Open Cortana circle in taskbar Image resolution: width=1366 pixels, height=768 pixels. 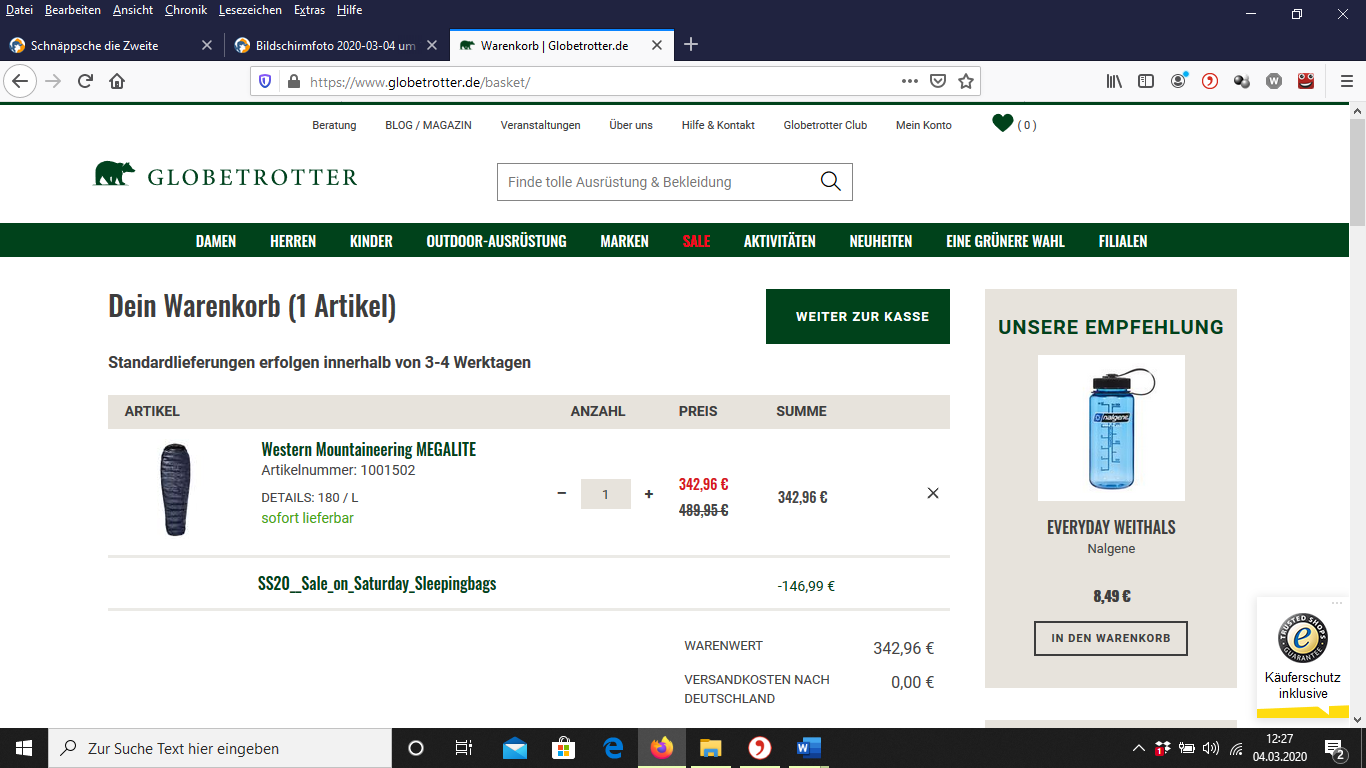tap(416, 748)
